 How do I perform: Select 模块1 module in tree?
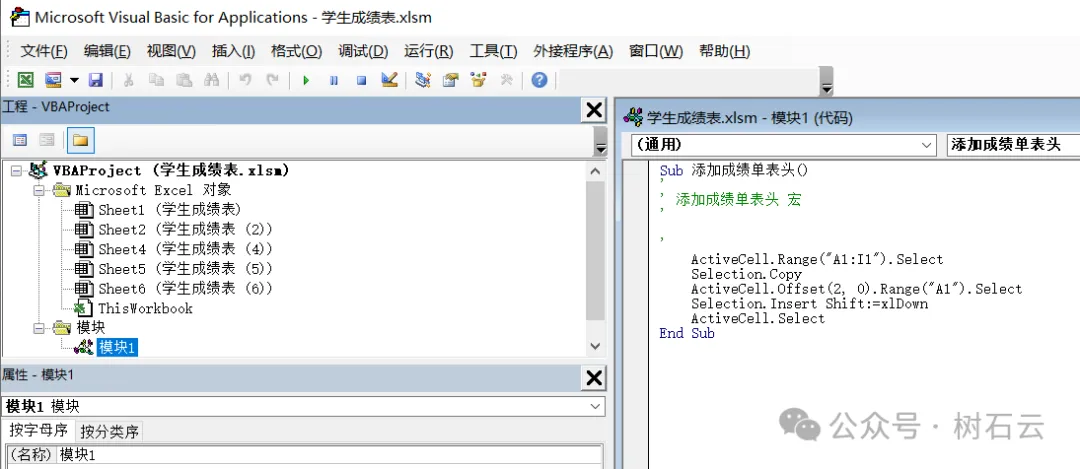[x=118, y=347]
